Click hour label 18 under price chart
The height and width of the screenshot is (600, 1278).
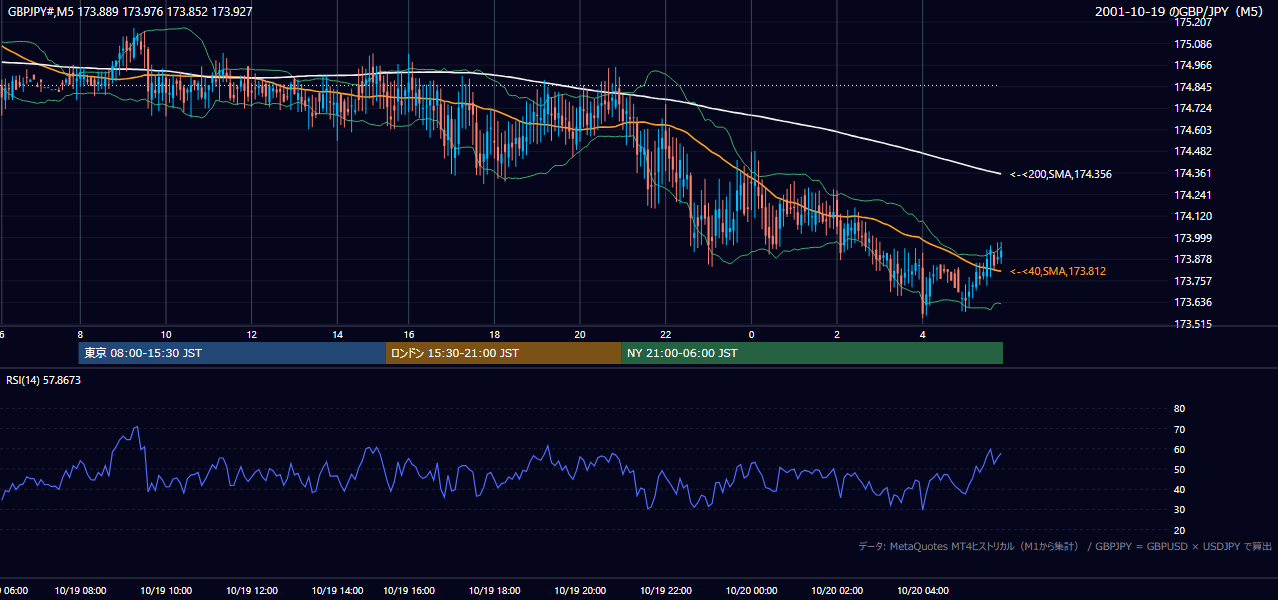(494, 334)
